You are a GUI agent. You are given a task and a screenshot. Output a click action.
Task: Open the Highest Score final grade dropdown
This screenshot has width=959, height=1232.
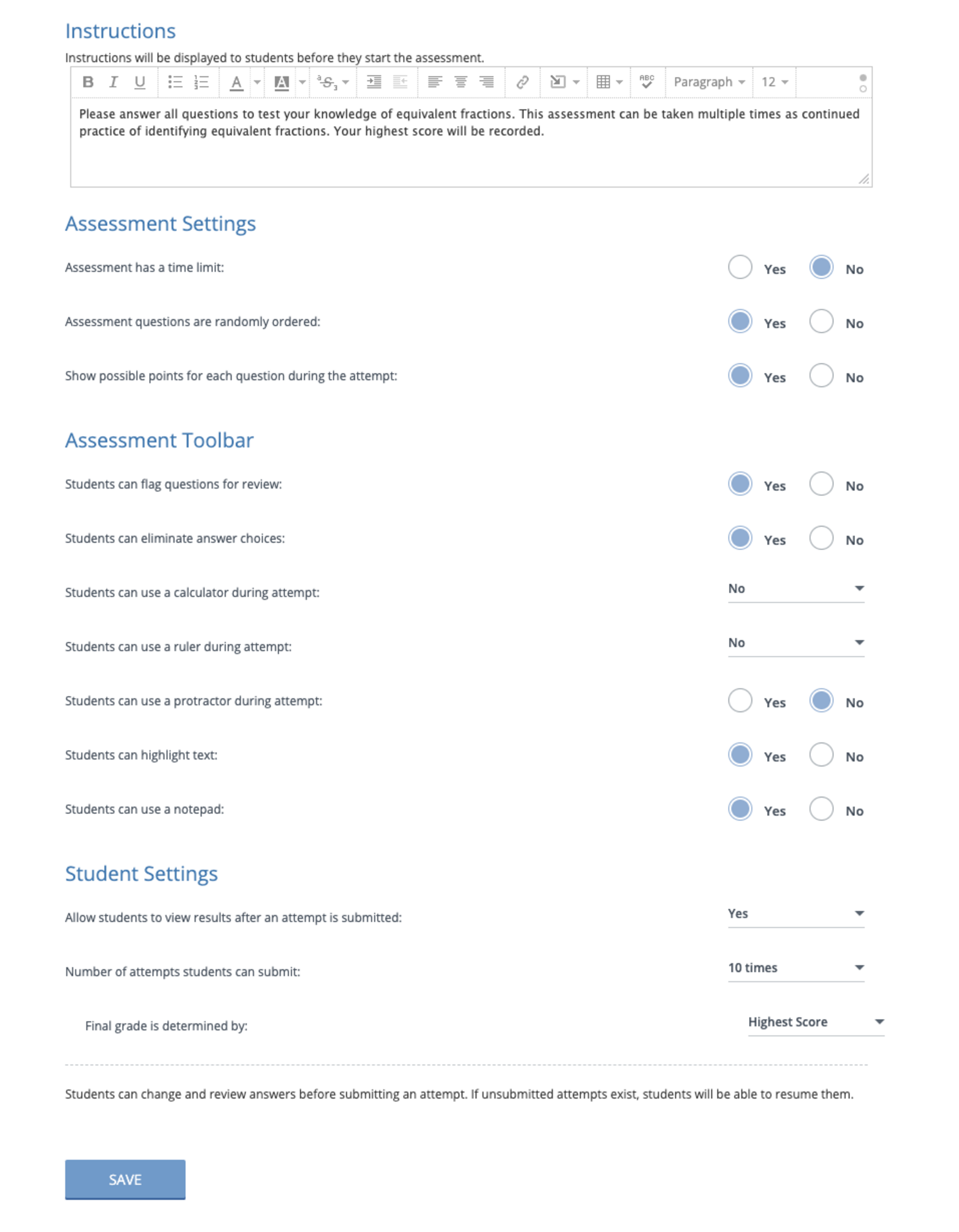click(816, 1022)
